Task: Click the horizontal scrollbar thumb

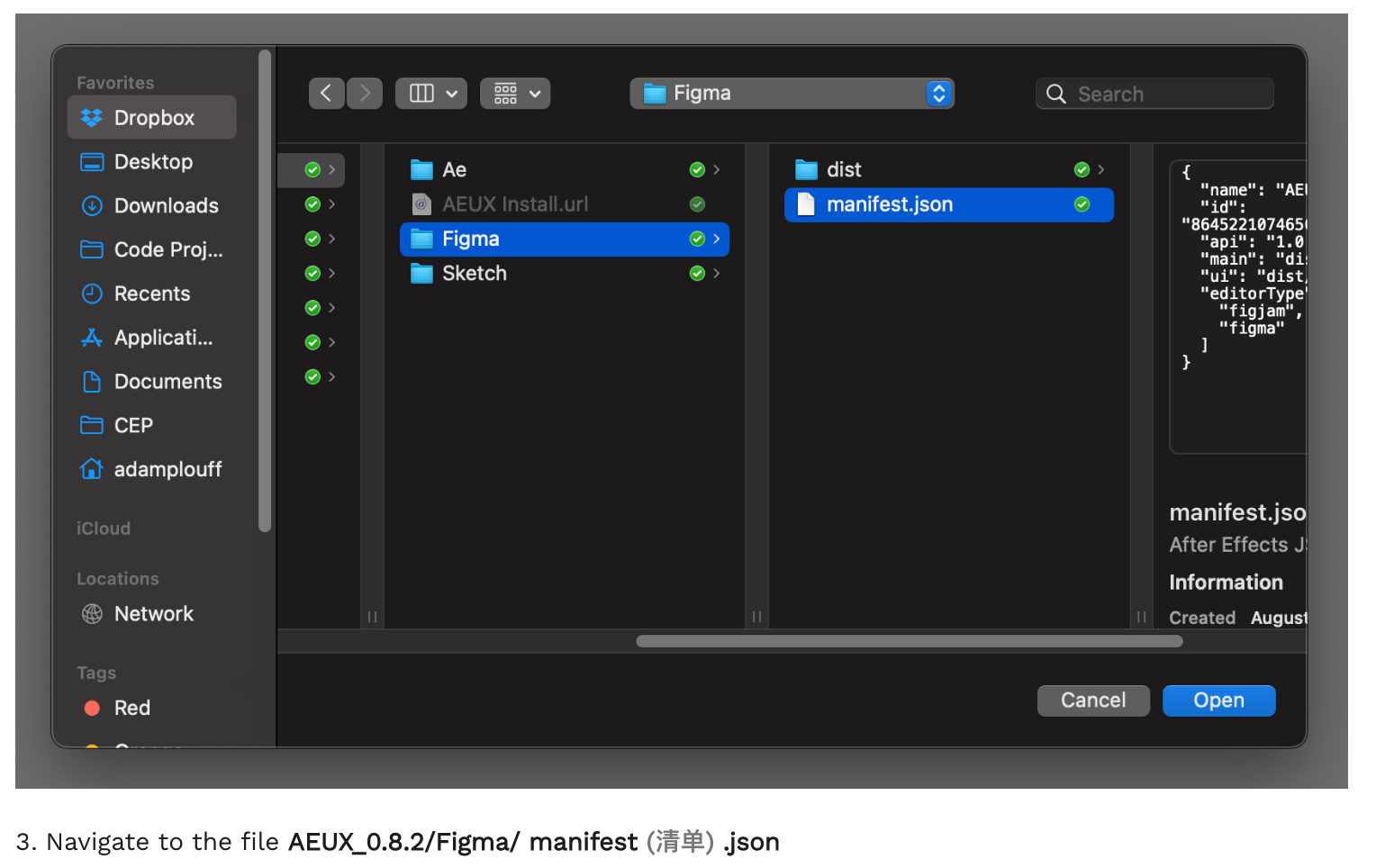Action: point(910,641)
